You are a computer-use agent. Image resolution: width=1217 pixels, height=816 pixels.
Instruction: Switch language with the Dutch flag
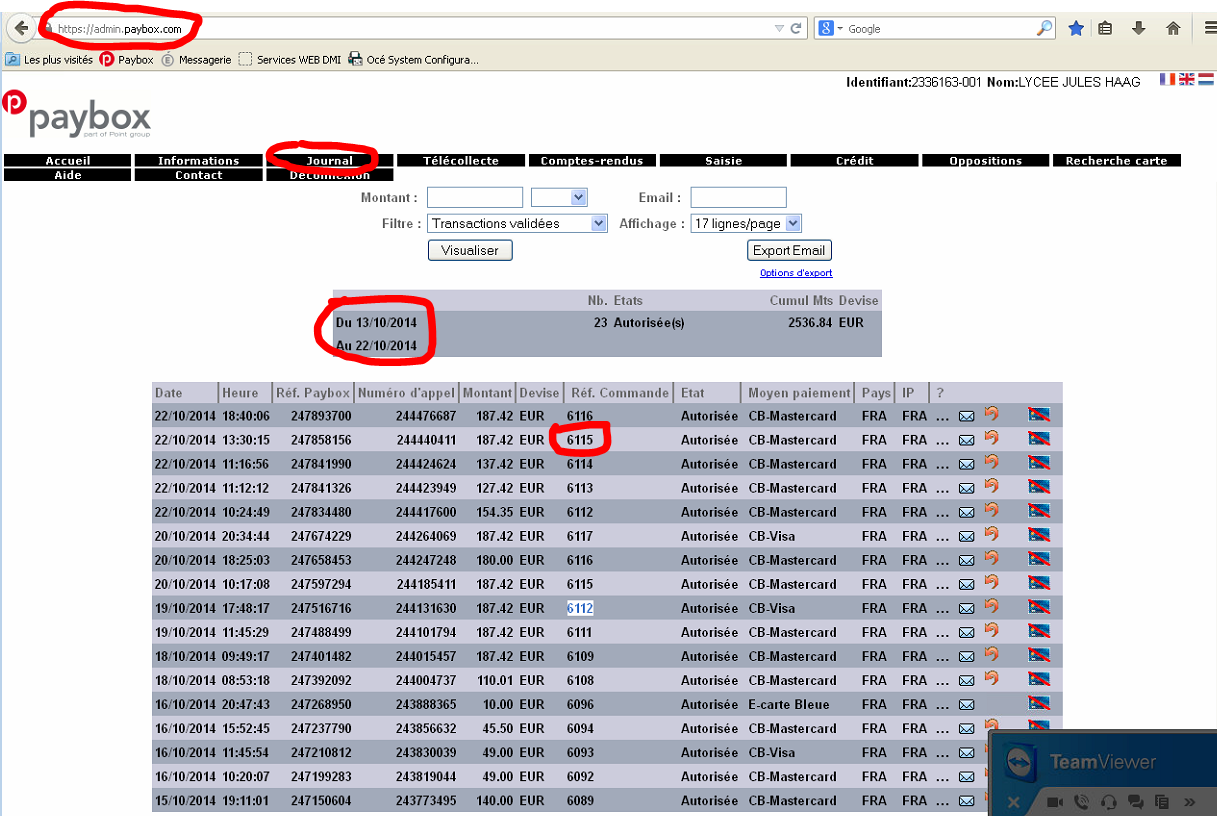[1205, 79]
